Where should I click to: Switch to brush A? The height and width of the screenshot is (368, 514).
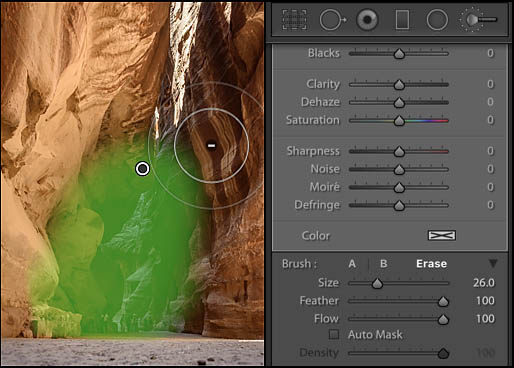click(x=352, y=264)
